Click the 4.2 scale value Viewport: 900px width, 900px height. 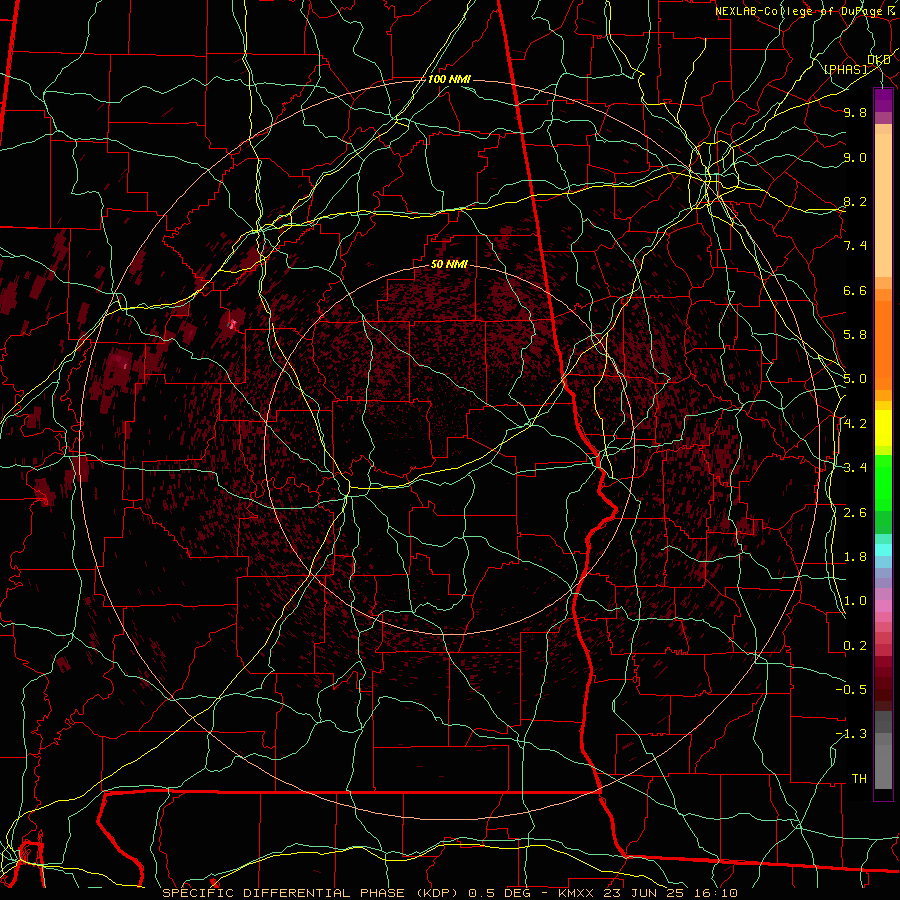click(x=855, y=424)
